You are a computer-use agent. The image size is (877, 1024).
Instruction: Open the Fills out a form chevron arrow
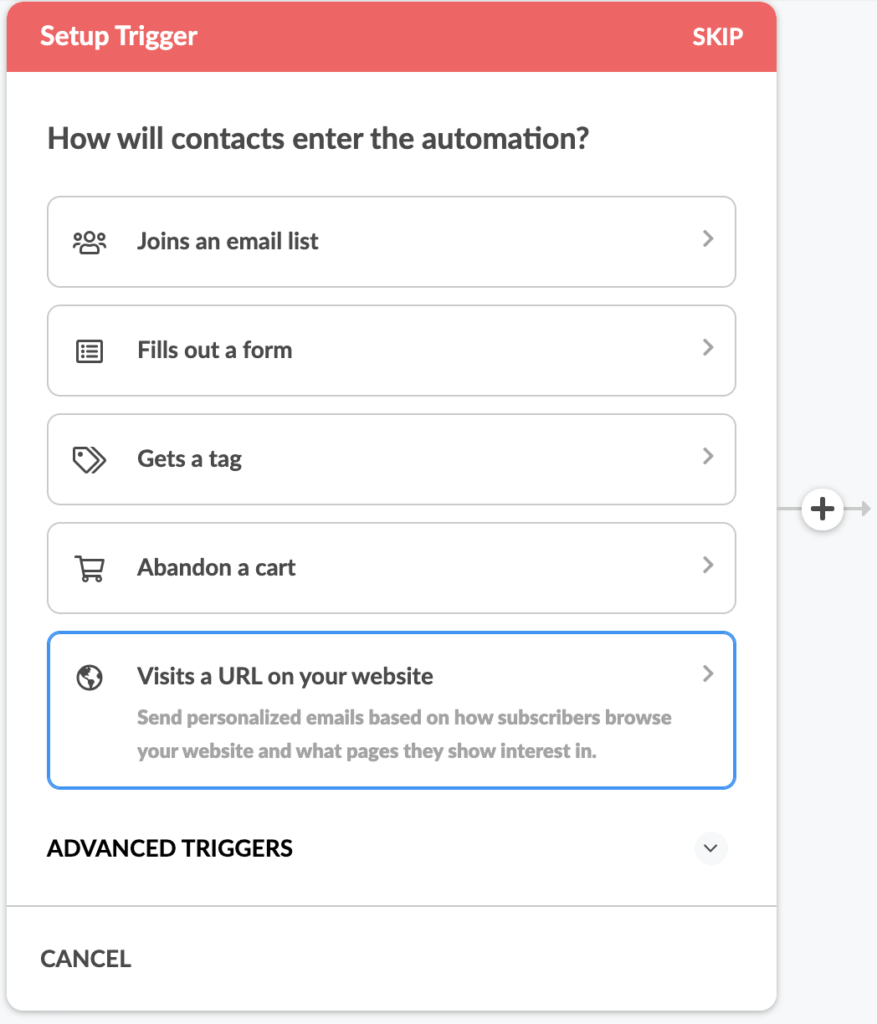point(708,347)
